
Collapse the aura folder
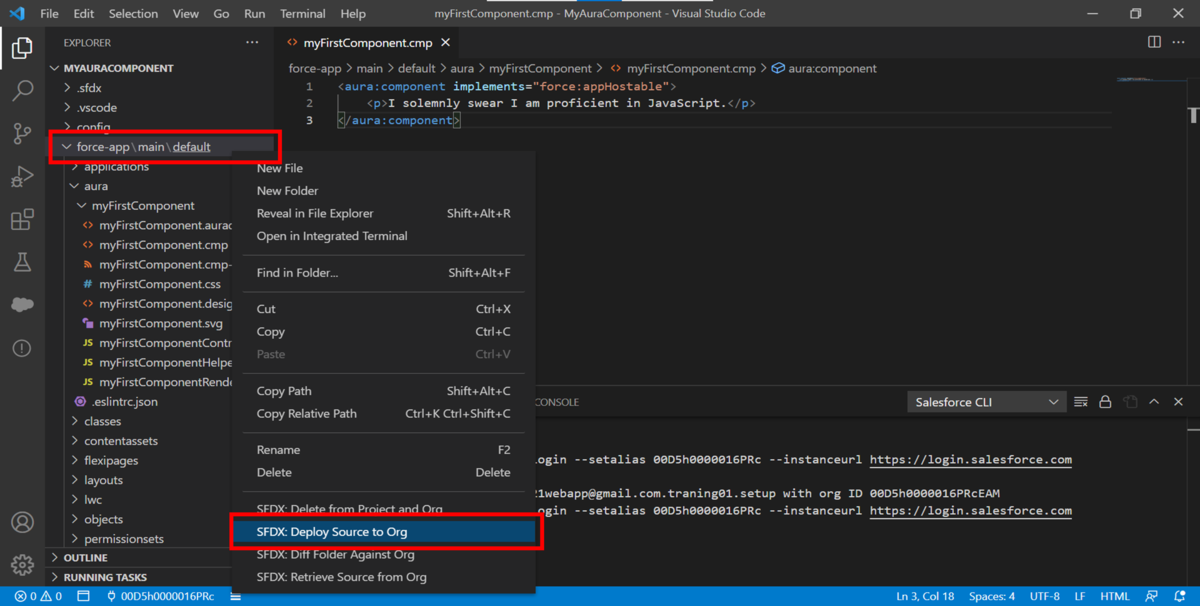pyautogui.click(x=96, y=186)
